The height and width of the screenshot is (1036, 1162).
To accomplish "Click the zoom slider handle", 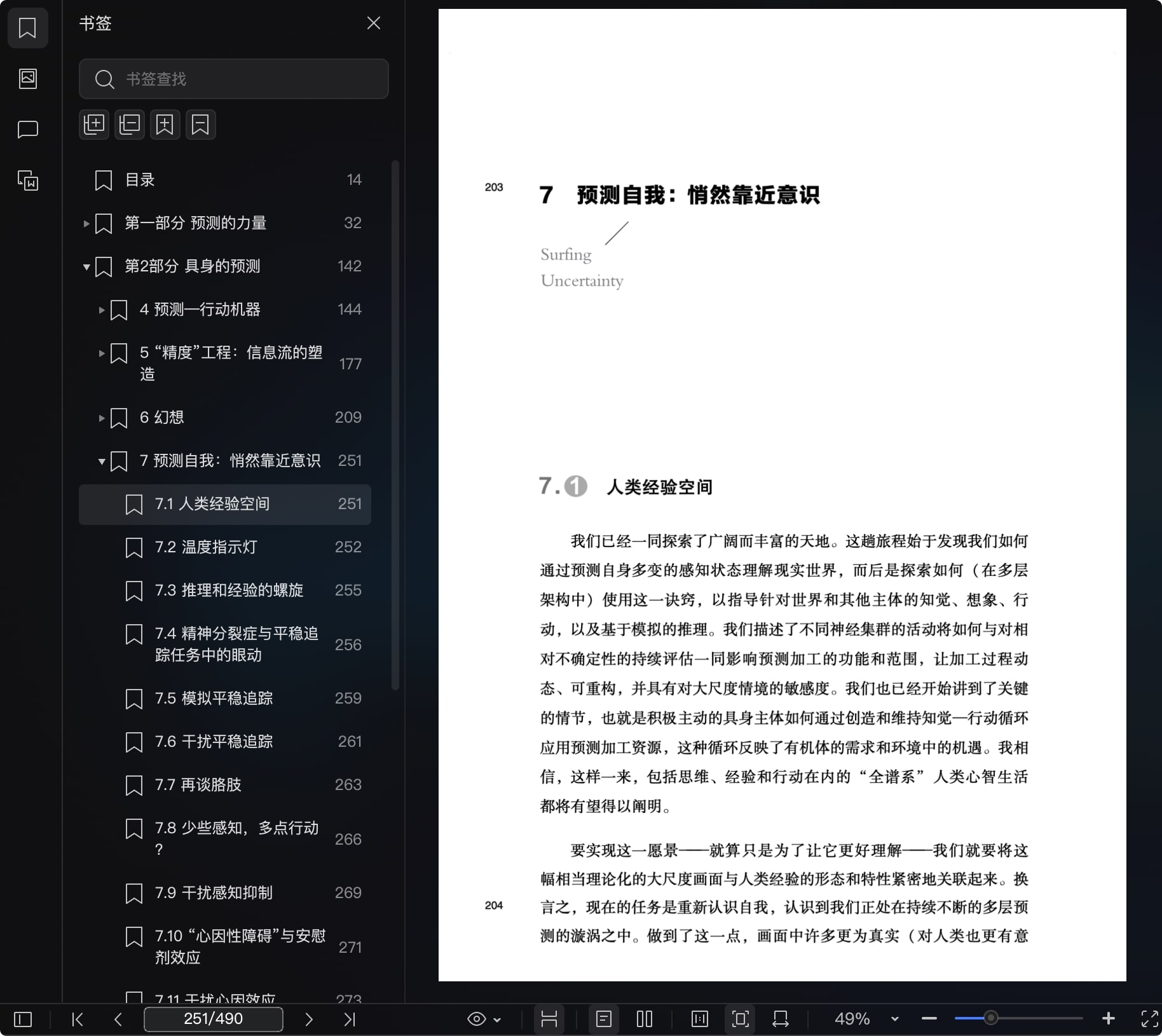I will coord(990,1018).
